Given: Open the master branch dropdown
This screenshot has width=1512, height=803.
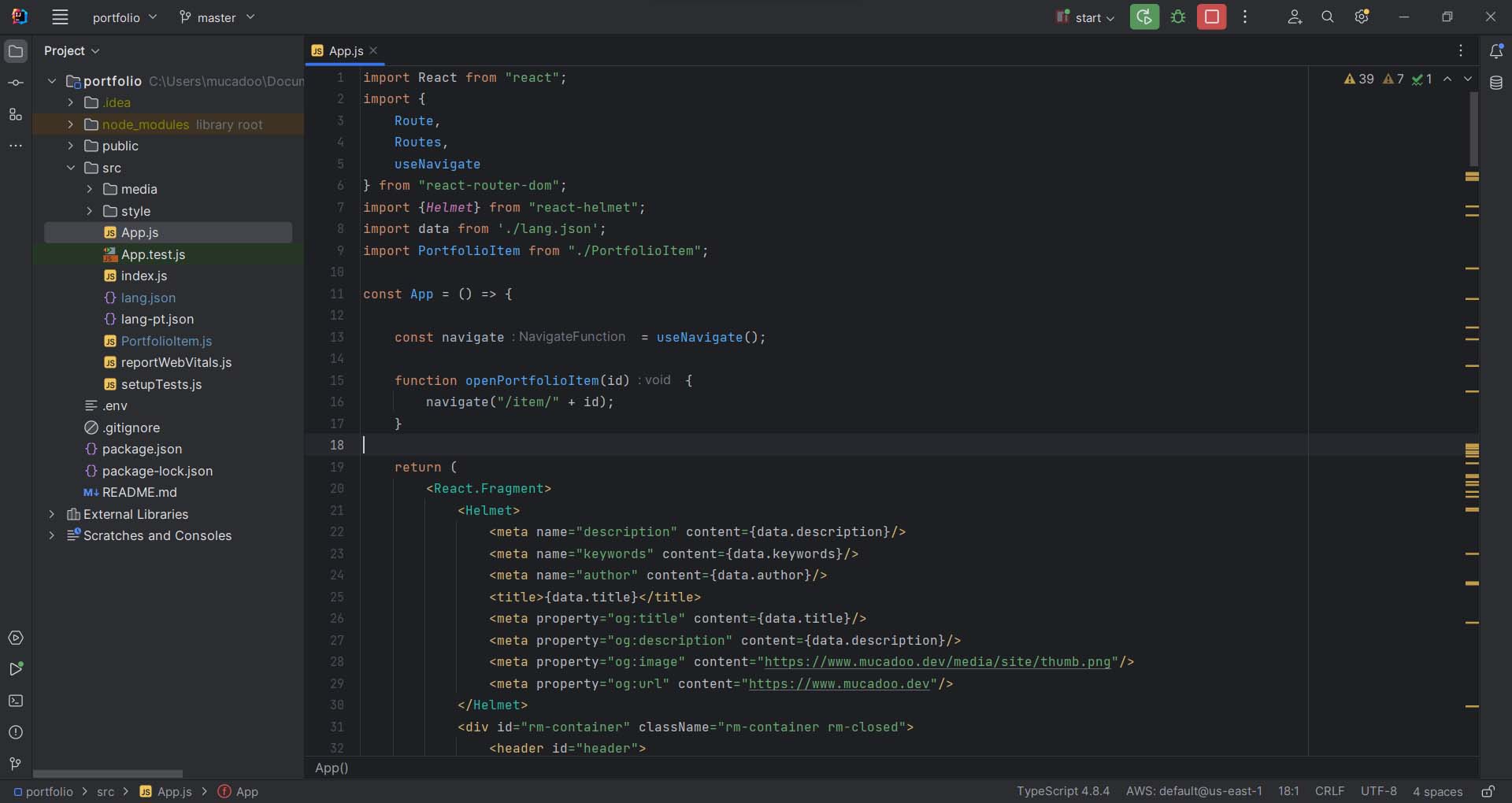Looking at the screenshot, I should [217, 17].
